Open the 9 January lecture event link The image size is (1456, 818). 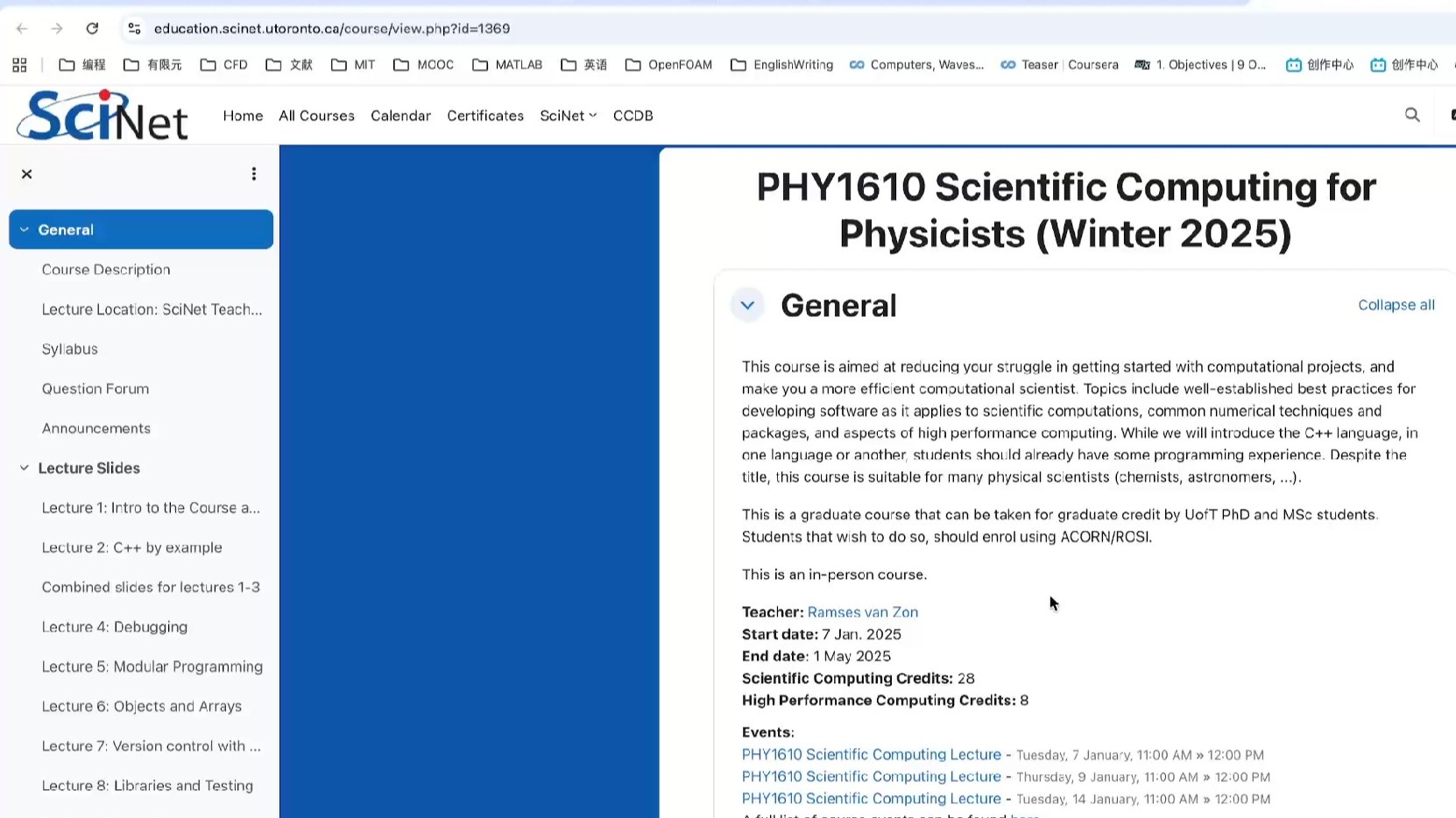pyautogui.click(x=872, y=776)
